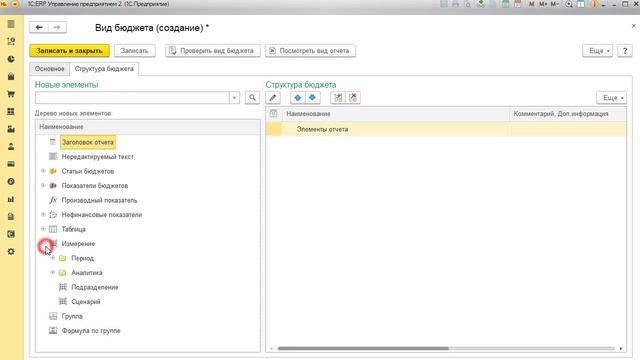
Task: Click Наименование header in left tree
Action: click(x=147, y=127)
